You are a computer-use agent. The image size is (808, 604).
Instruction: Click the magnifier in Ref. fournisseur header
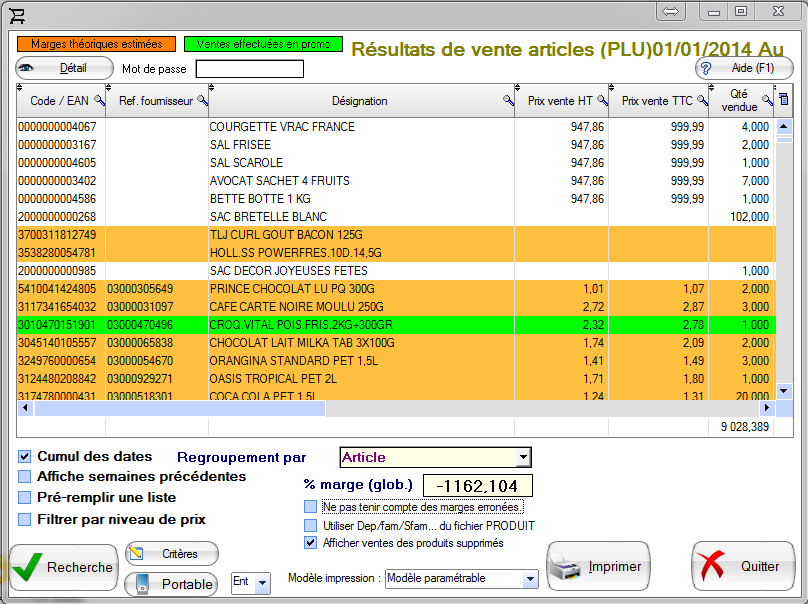coord(201,100)
